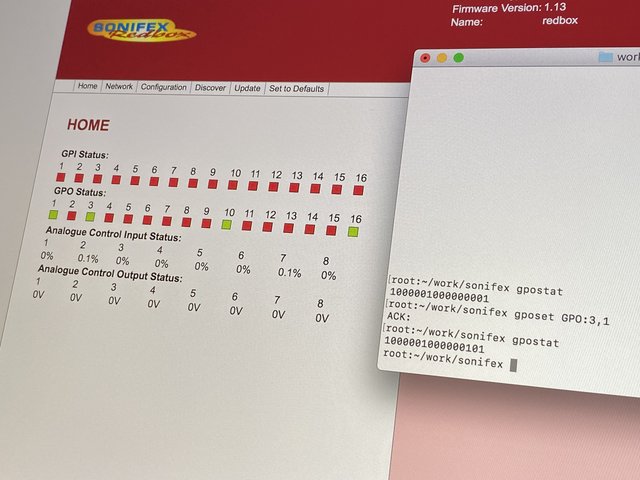Image resolution: width=640 pixels, height=480 pixels.
Task: Click GPI status indicator 6
Action: click(x=154, y=181)
